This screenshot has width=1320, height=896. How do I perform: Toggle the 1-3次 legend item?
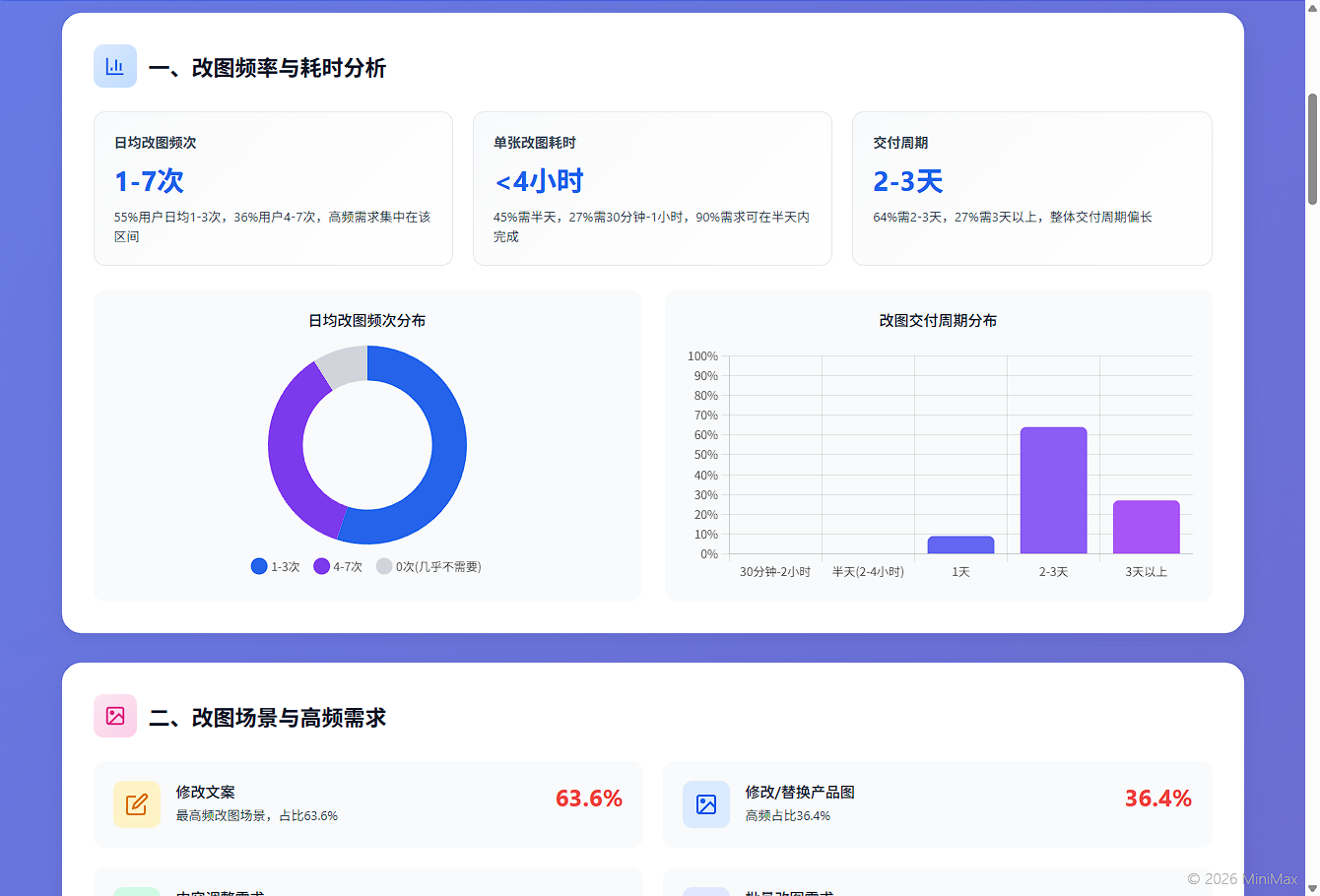[x=276, y=566]
